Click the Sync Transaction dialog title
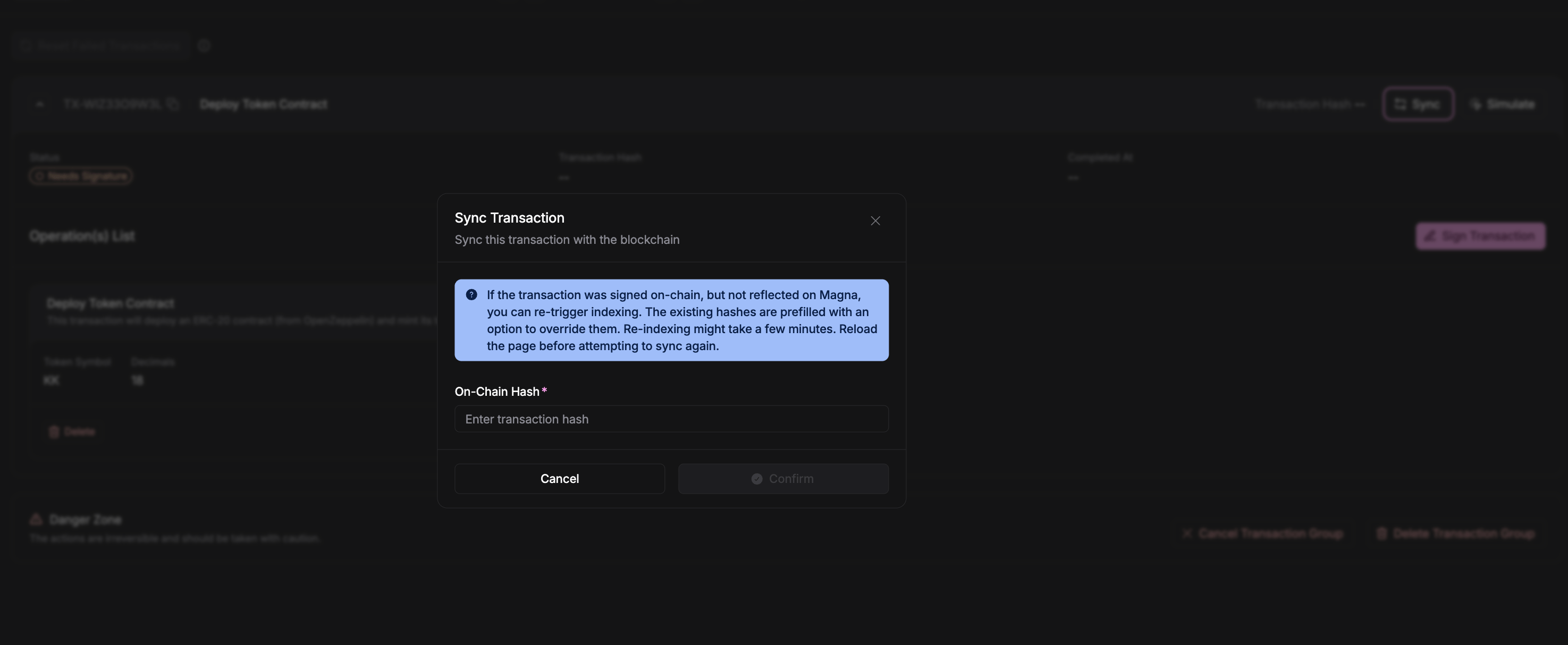Screen dimensions: 1568x645 click(510, 218)
